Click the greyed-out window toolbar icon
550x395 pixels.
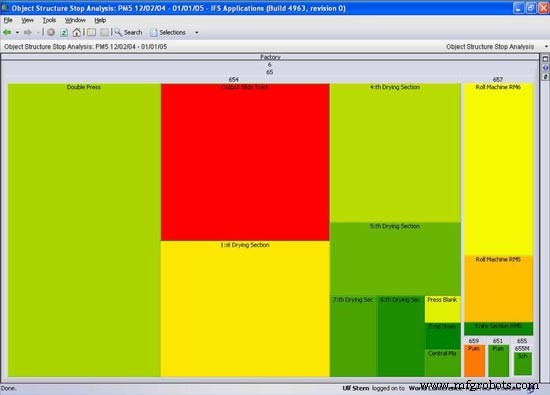[104, 32]
